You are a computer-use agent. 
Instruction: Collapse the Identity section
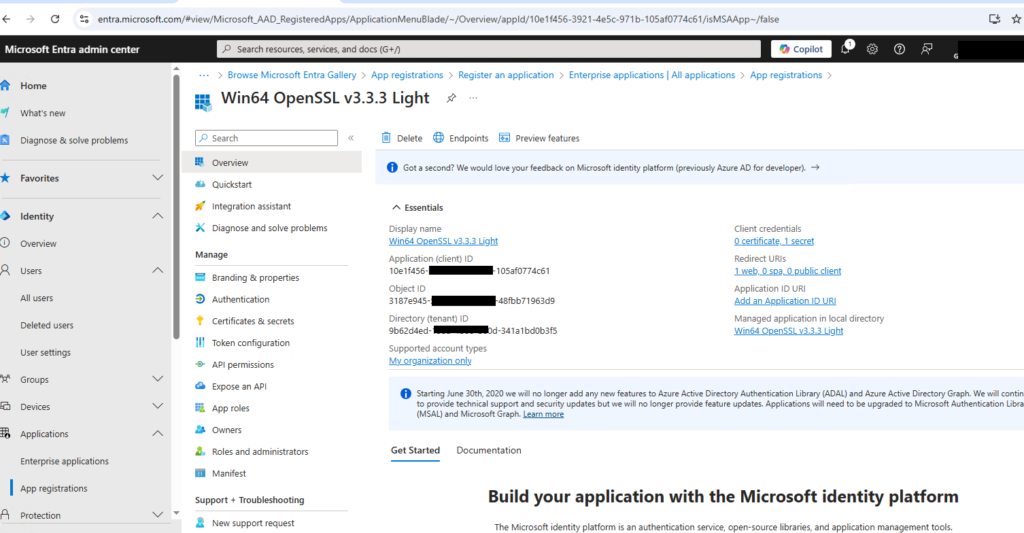(x=157, y=216)
